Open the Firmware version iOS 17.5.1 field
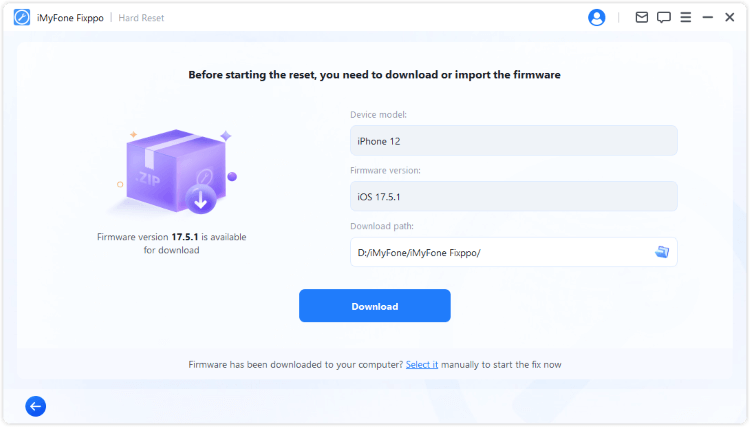This screenshot has width=750, height=427. click(513, 196)
